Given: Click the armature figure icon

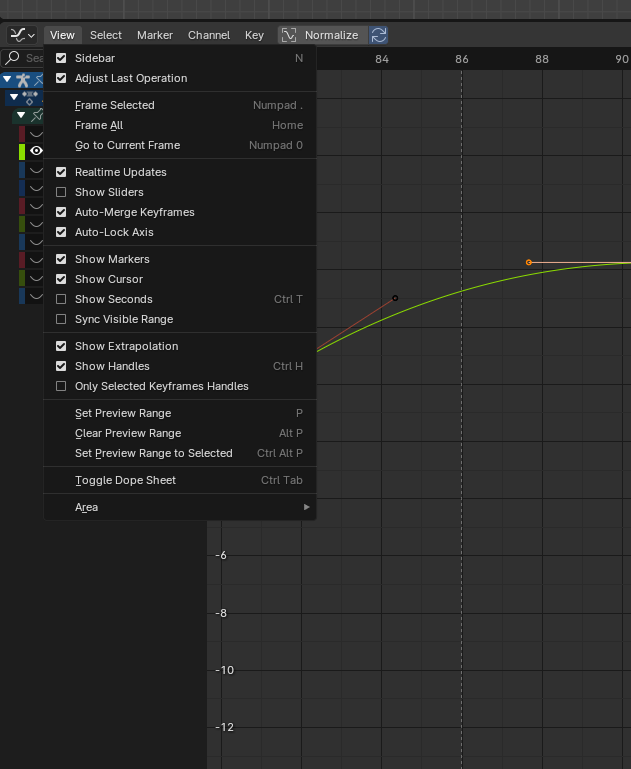Looking at the screenshot, I should [x=23, y=79].
